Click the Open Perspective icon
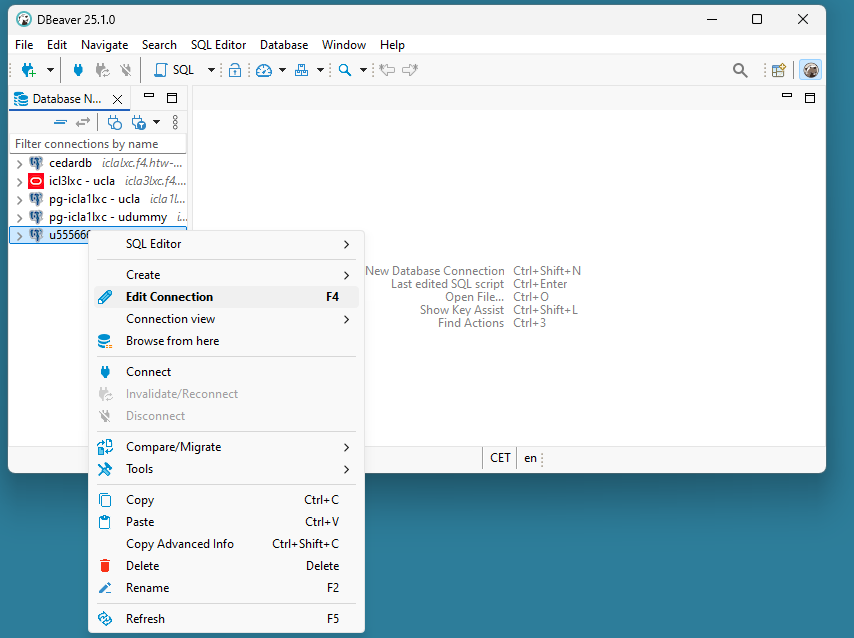854x638 pixels. pos(779,70)
